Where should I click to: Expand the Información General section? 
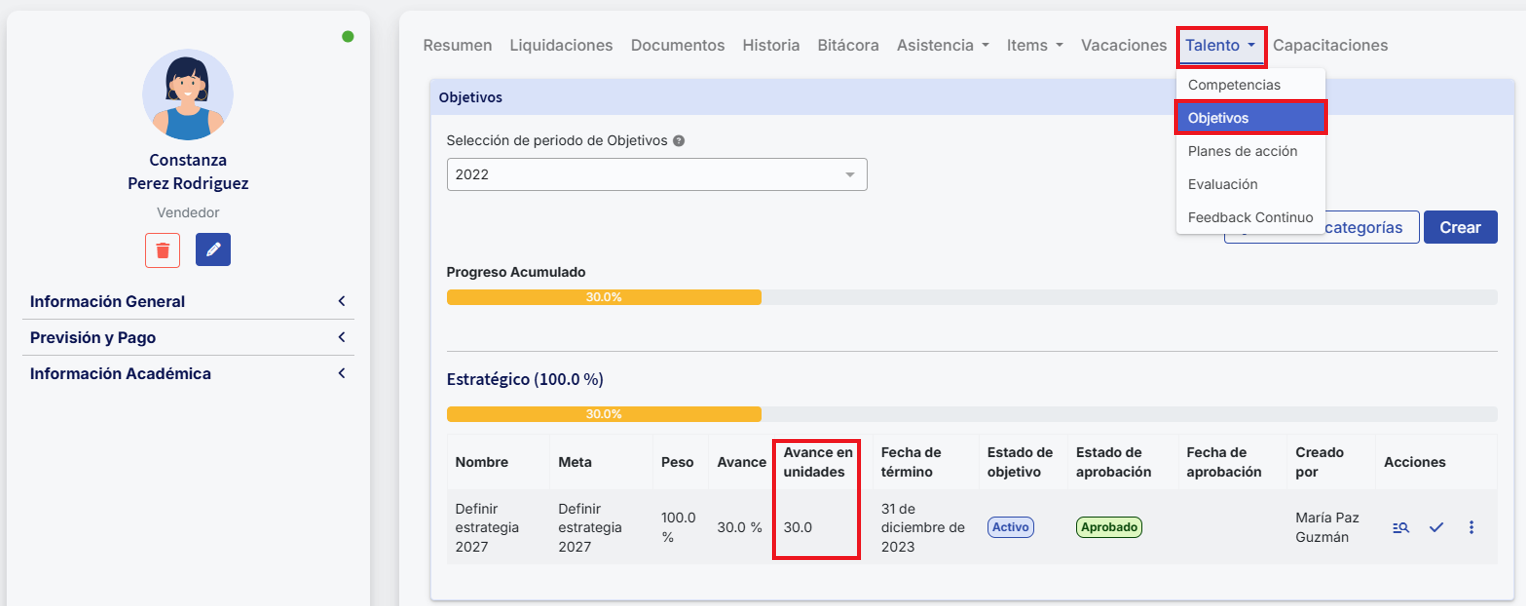click(x=188, y=302)
